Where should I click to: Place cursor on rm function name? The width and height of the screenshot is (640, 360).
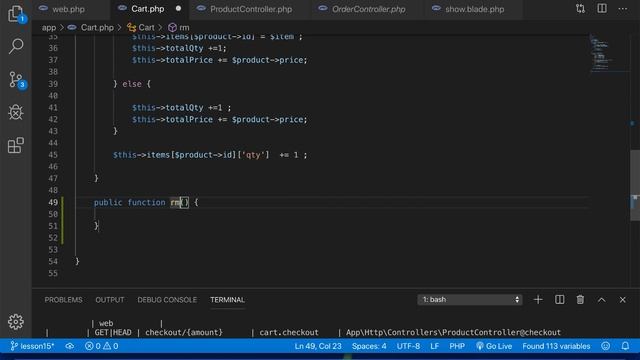pyautogui.click(x=175, y=202)
